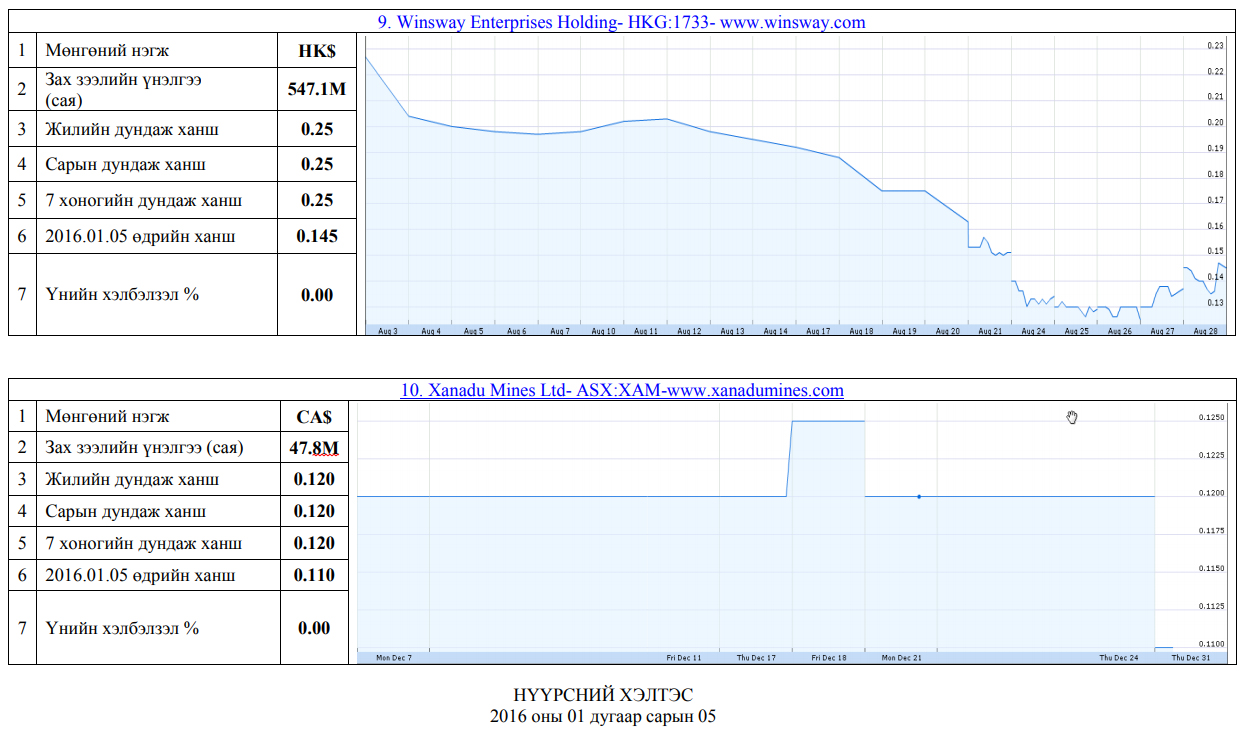This screenshot has width=1244, height=737.
Task: Select the 0.110 closing price cell
Action: click(x=313, y=575)
